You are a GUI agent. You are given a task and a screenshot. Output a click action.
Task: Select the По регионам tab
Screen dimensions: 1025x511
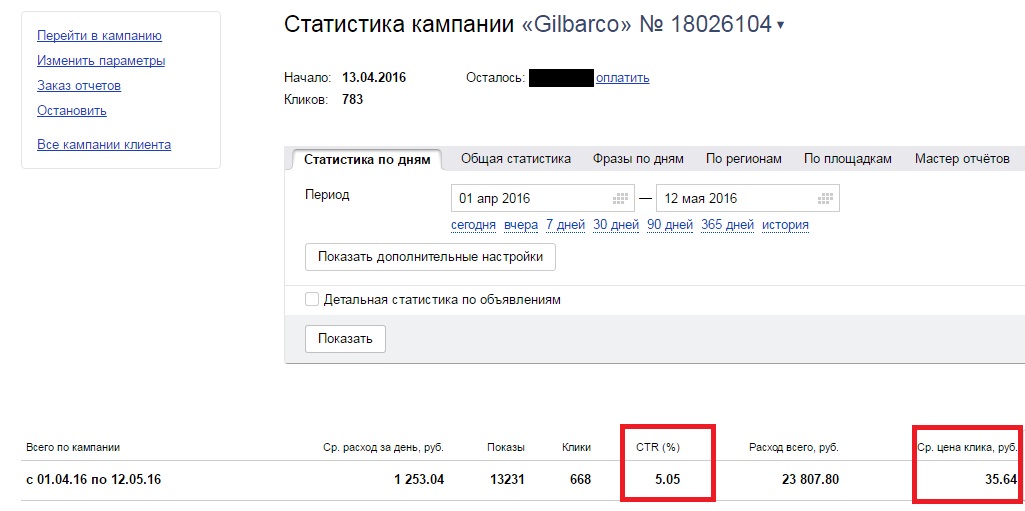point(743,159)
